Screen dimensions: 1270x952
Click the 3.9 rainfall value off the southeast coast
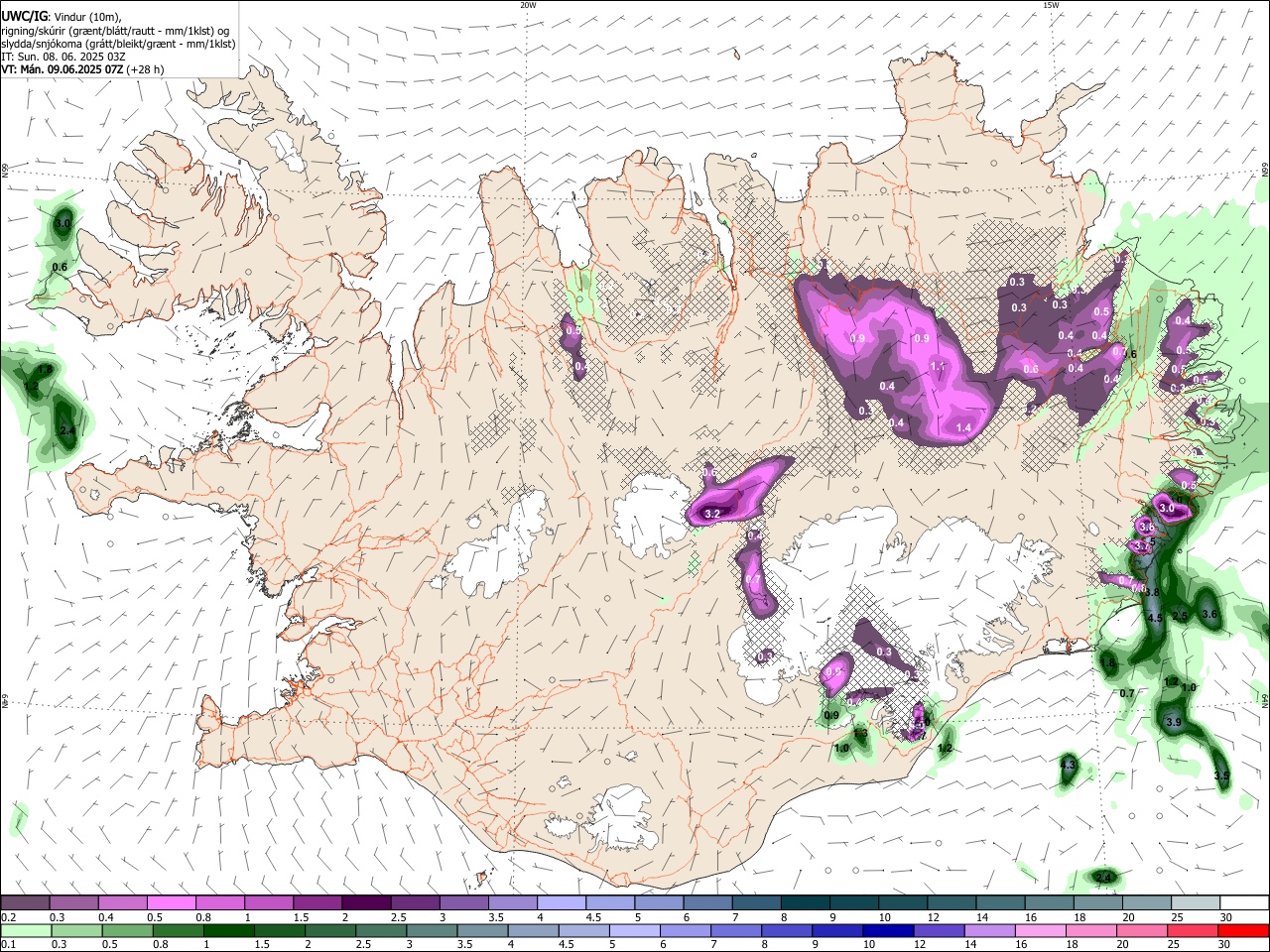(x=1173, y=722)
